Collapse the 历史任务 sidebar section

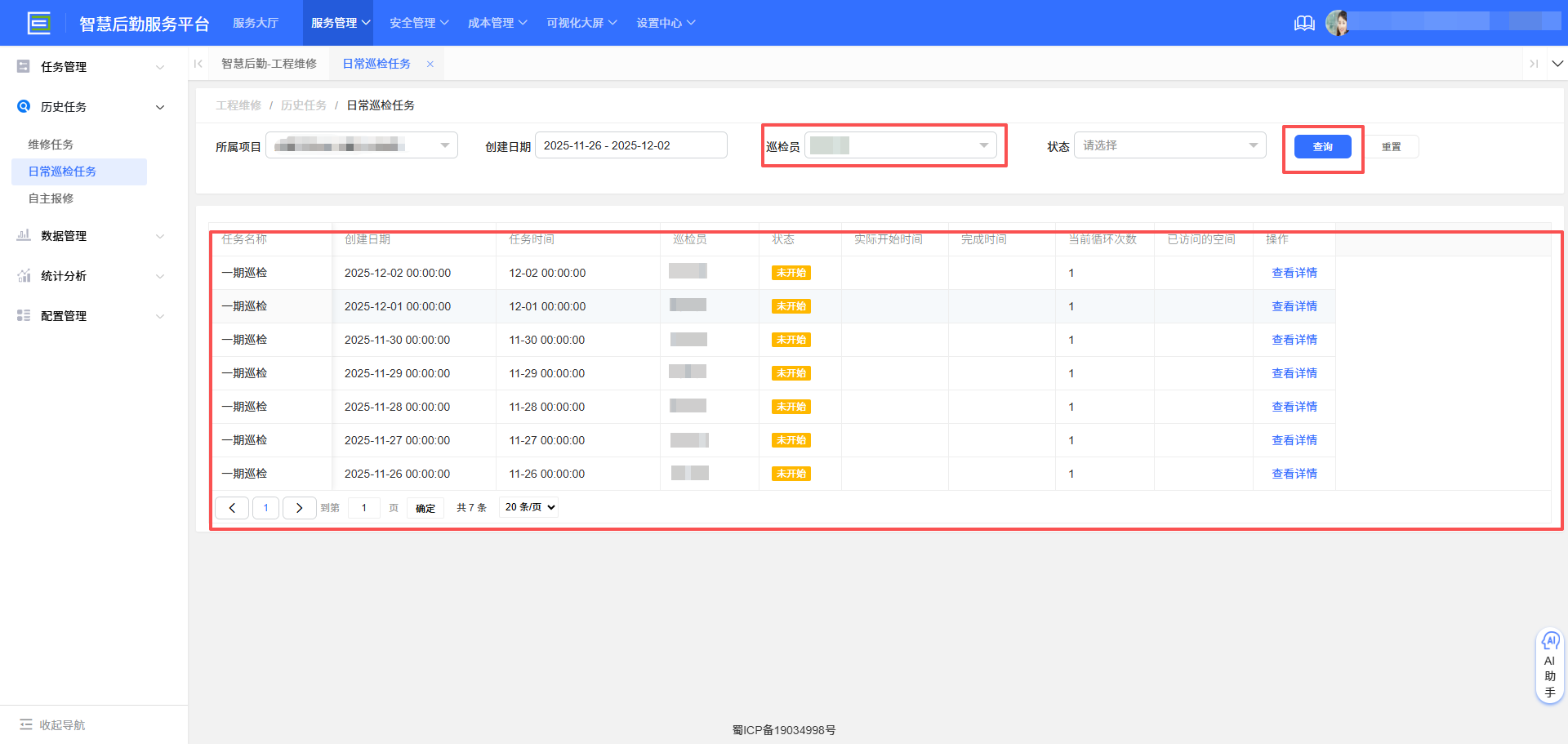pos(160,106)
